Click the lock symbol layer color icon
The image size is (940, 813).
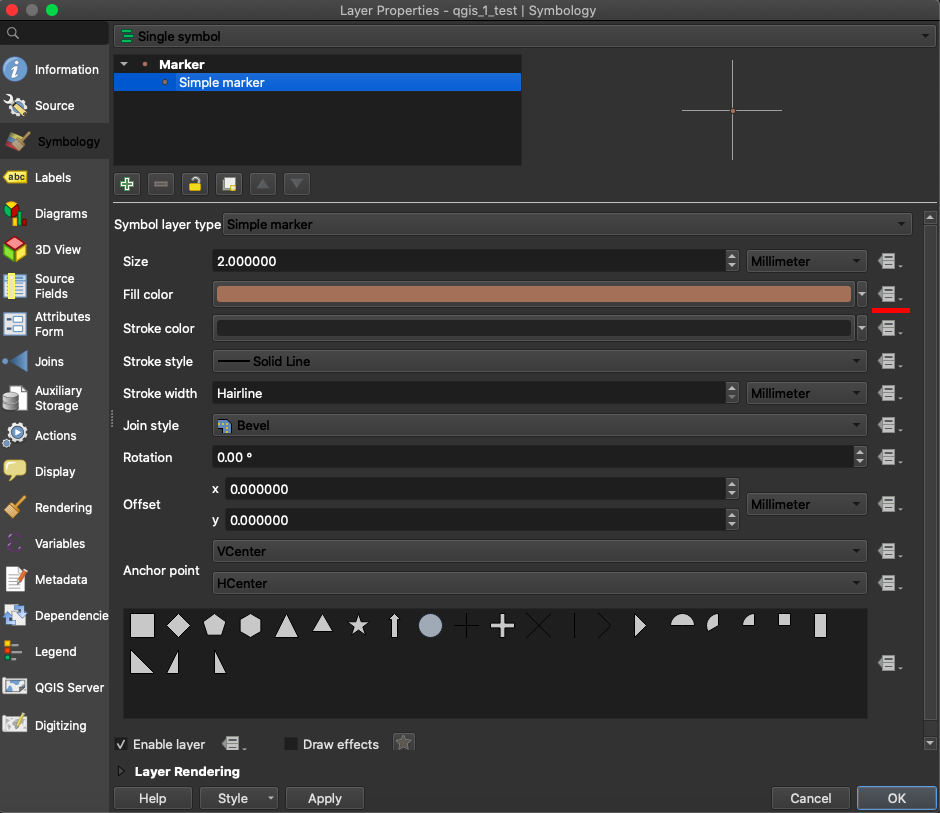pos(195,184)
